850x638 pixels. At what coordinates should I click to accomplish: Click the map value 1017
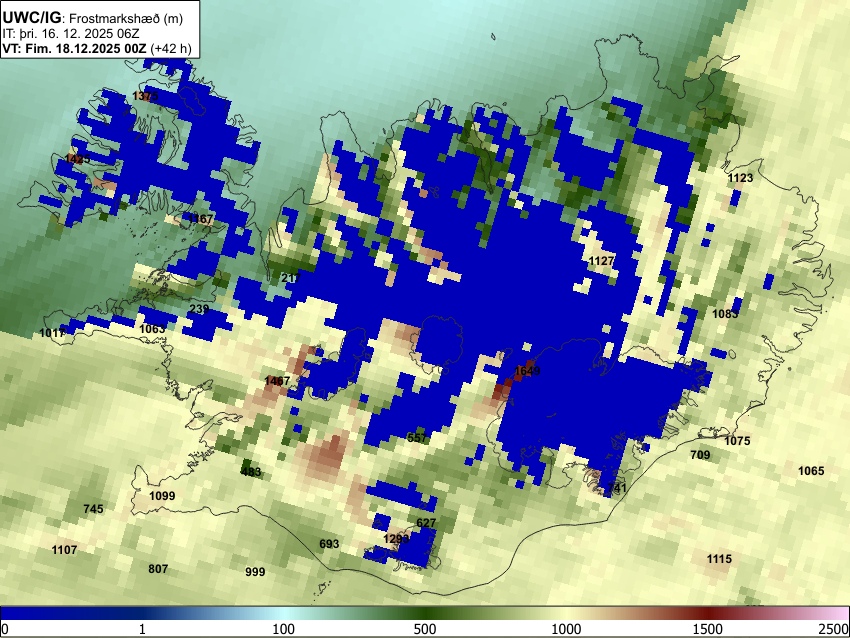[53, 332]
